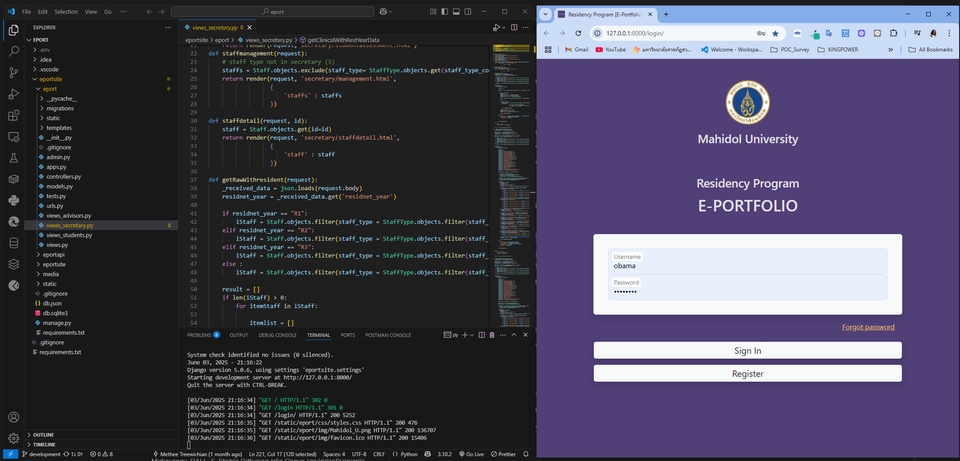
Task: Open the Search view in VS Code activity bar
Action: pos(13,51)
